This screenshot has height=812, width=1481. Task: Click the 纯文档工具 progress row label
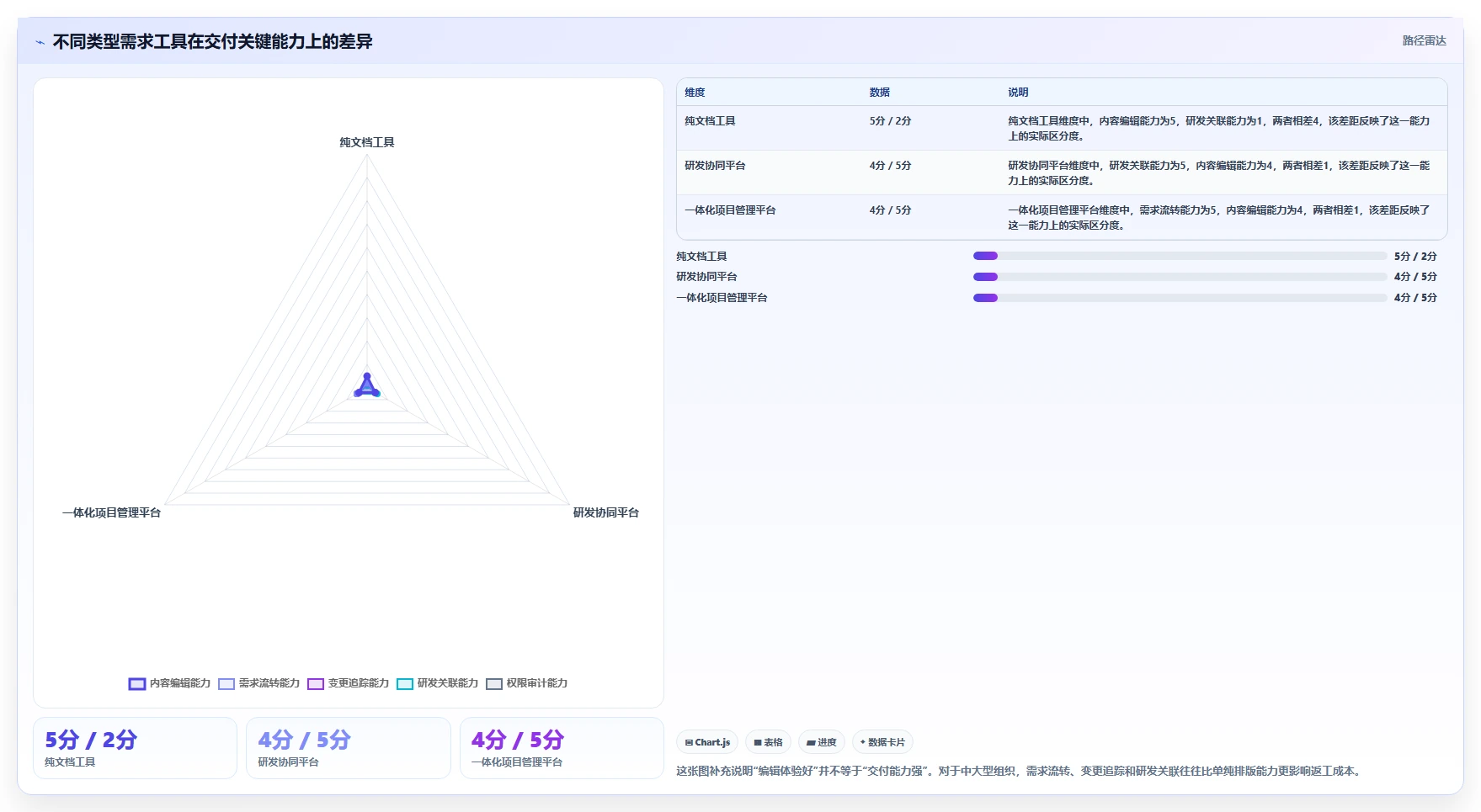coord(701,257)
